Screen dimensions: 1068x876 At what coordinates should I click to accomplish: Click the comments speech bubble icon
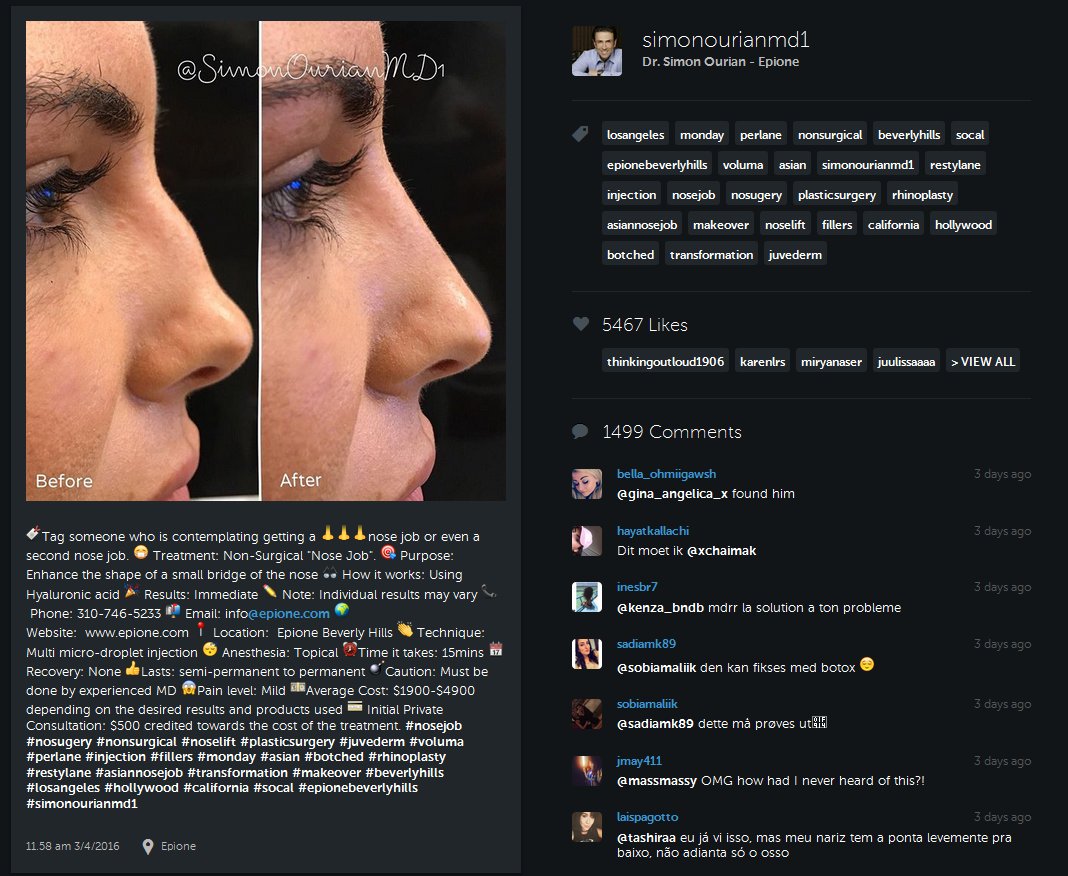(580, 431)
